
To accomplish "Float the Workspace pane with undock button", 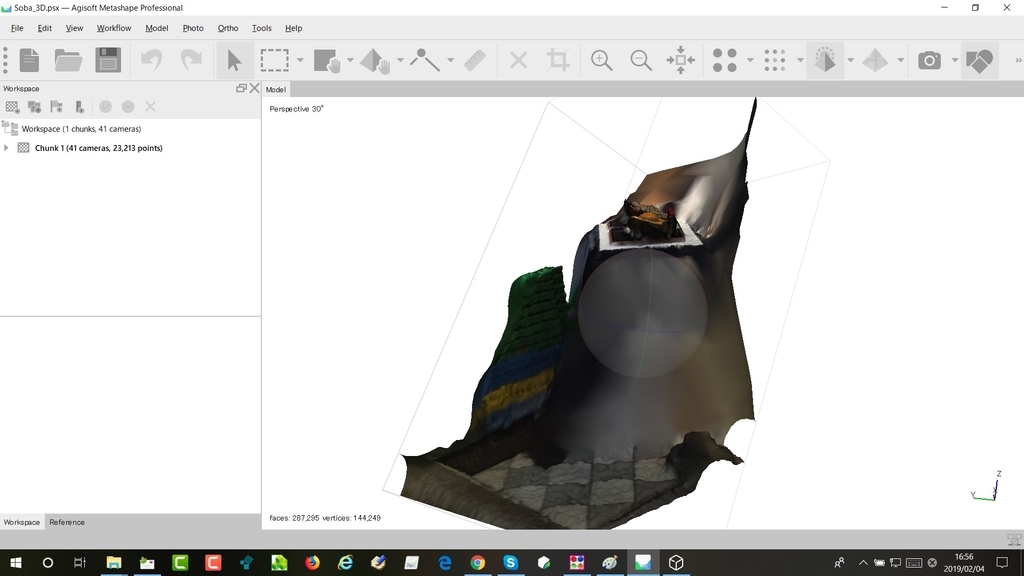I will pos(241,88).
